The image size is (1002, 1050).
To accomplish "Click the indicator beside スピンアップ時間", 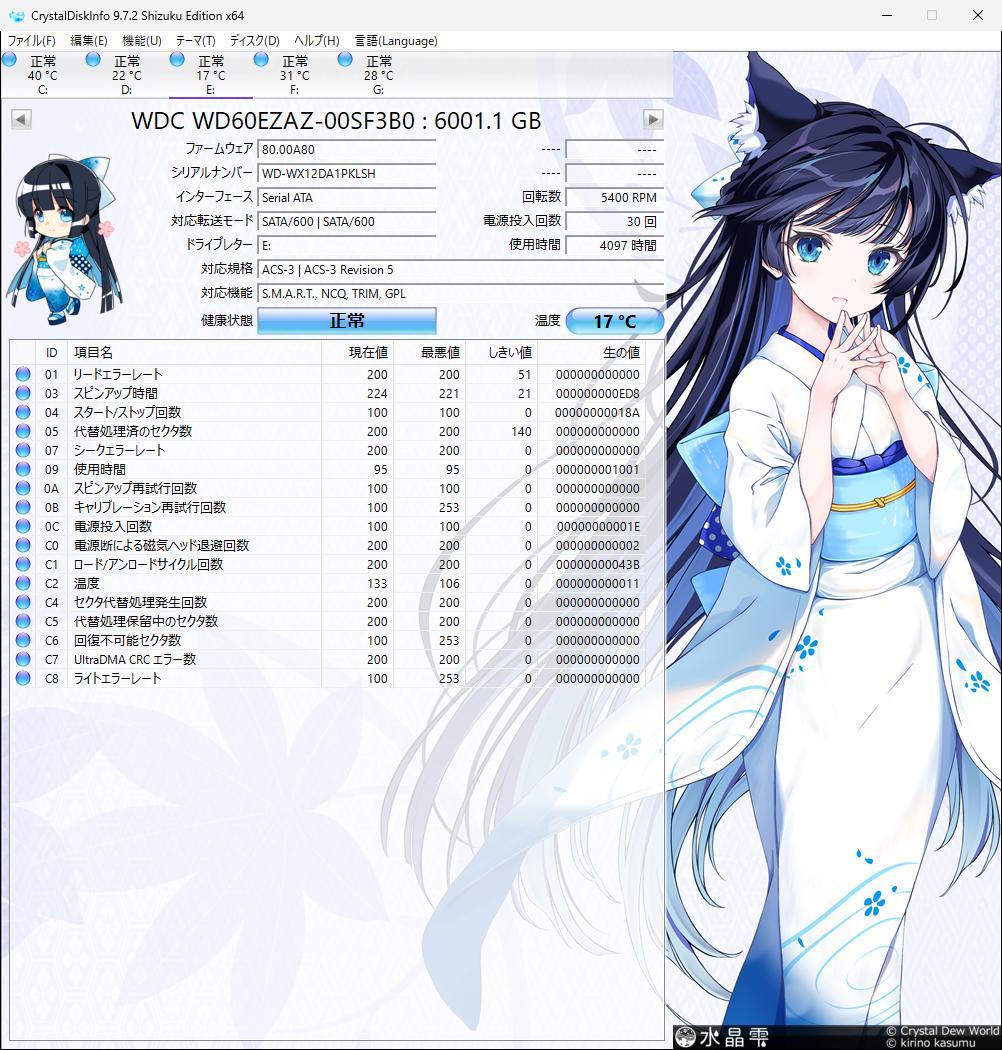I will 22,393.
